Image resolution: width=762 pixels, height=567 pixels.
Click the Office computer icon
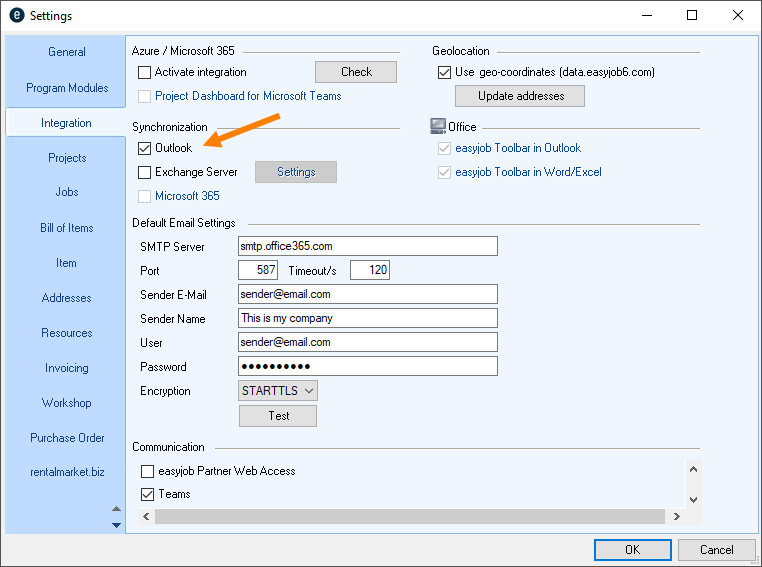tap(438, 127)
